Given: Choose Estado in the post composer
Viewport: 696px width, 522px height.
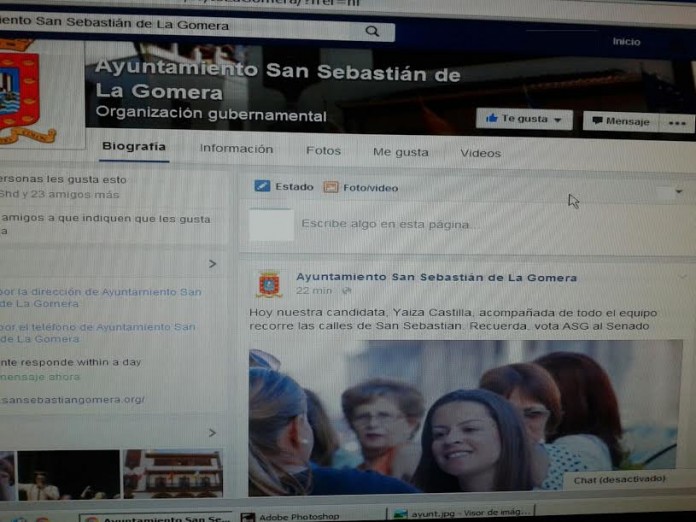Looking at the screenshot, I should [284, 186].
